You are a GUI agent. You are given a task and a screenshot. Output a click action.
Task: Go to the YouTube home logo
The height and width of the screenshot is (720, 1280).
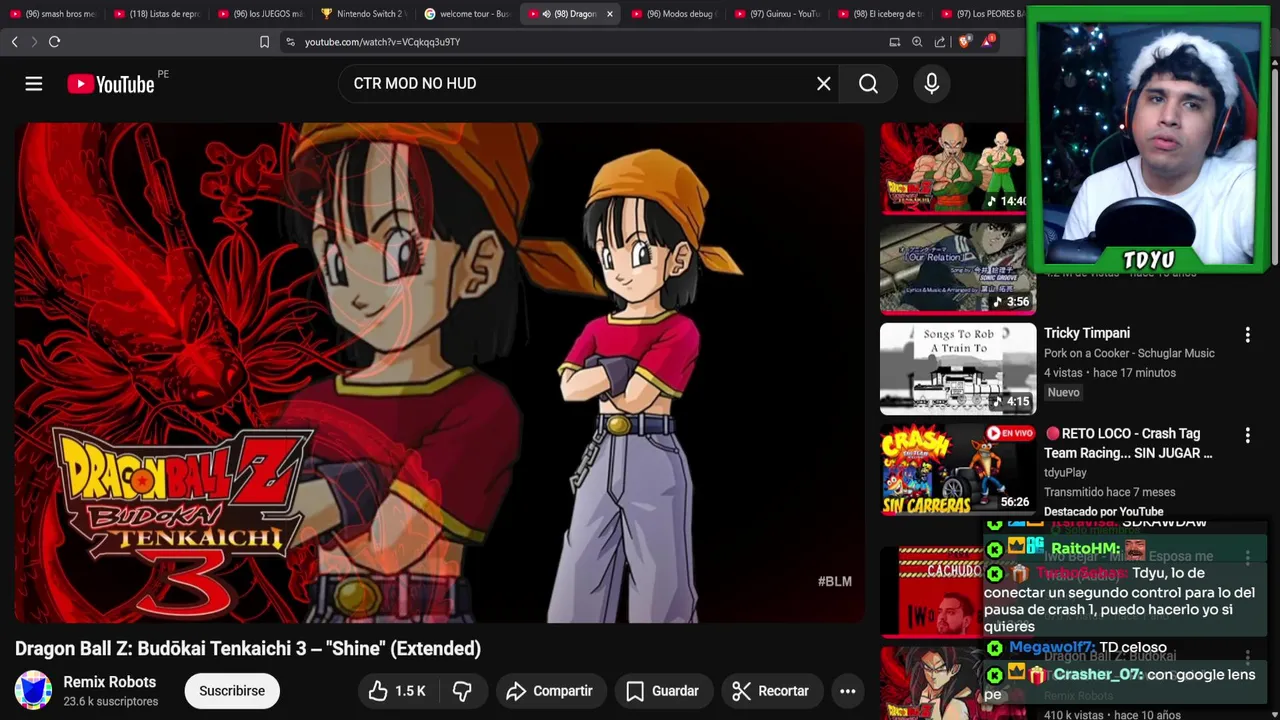(111, 84)
